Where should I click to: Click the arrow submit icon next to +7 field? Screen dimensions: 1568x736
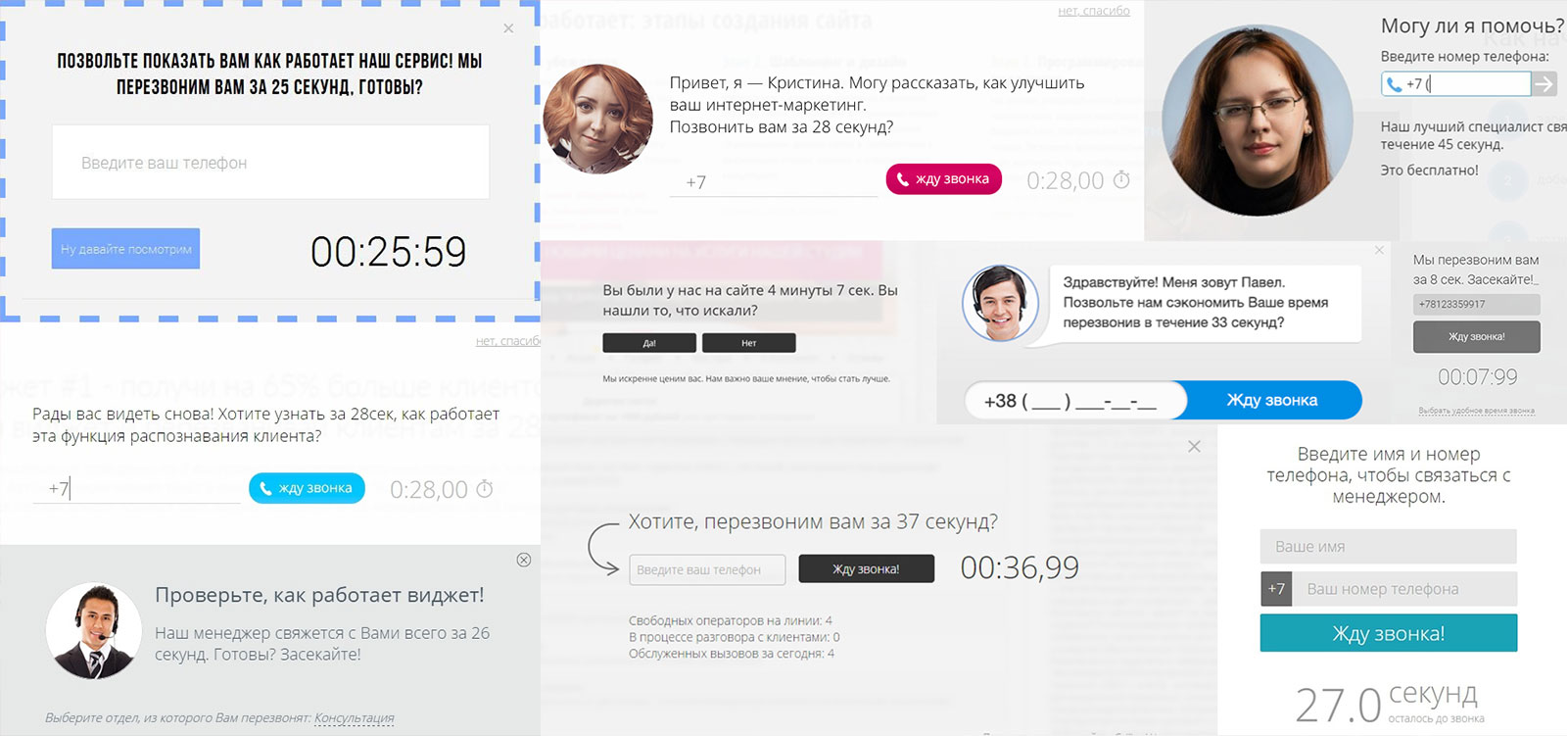tap(1544, 84)
